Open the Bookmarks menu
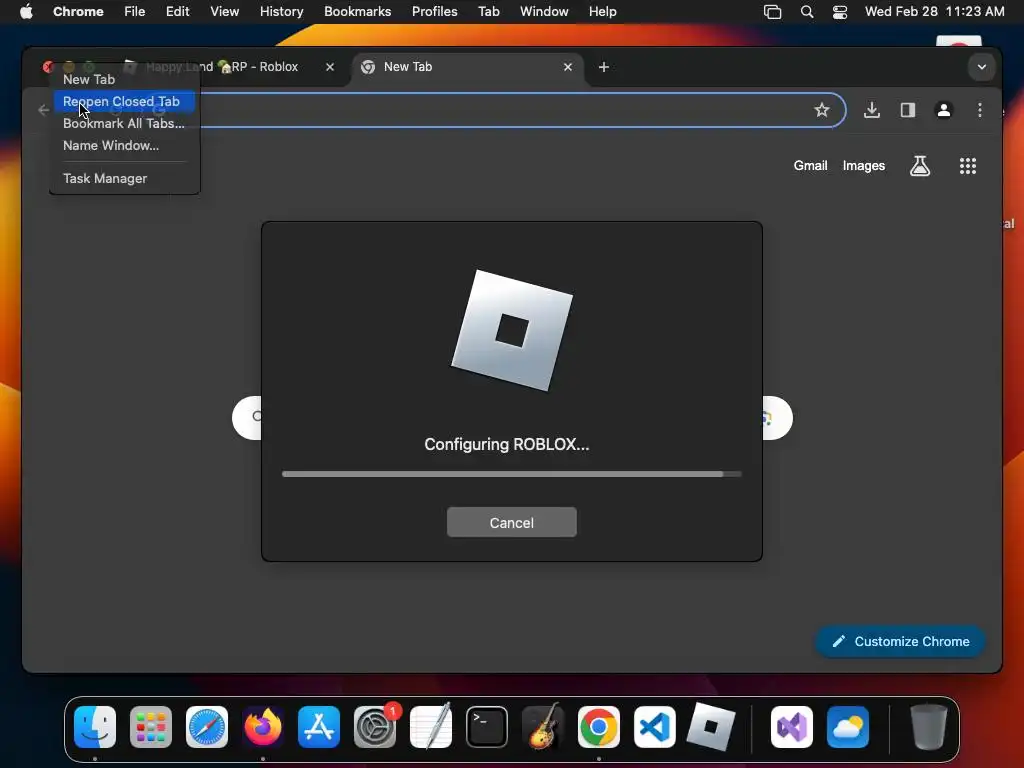This screenshot has height=768, width=1024. [358, 12]
